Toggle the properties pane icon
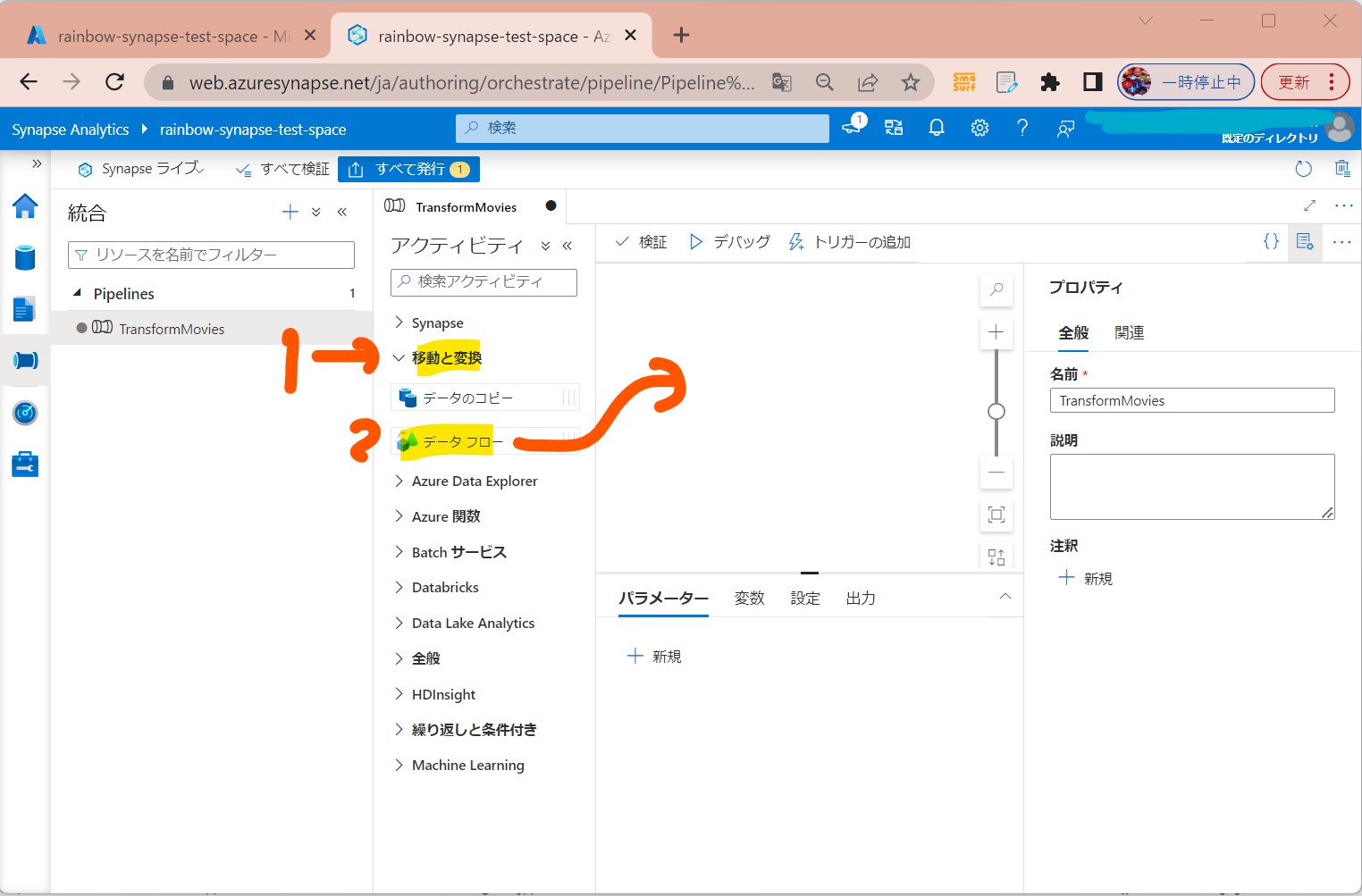Image resolution: width=1362 pixels, height=896 pixels. 1305,242
